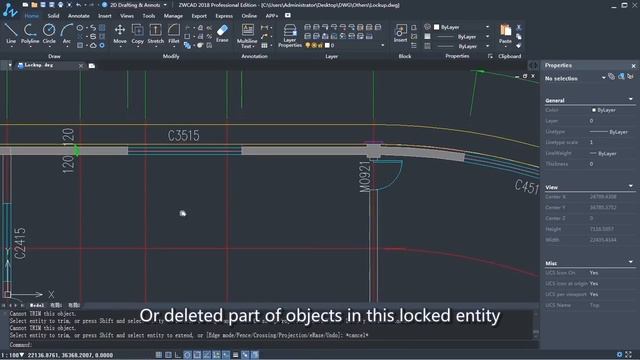Screen dimensions: 640x360
Task: Toggle Polar tracking in status bar
Action: [x=187, y=355]
